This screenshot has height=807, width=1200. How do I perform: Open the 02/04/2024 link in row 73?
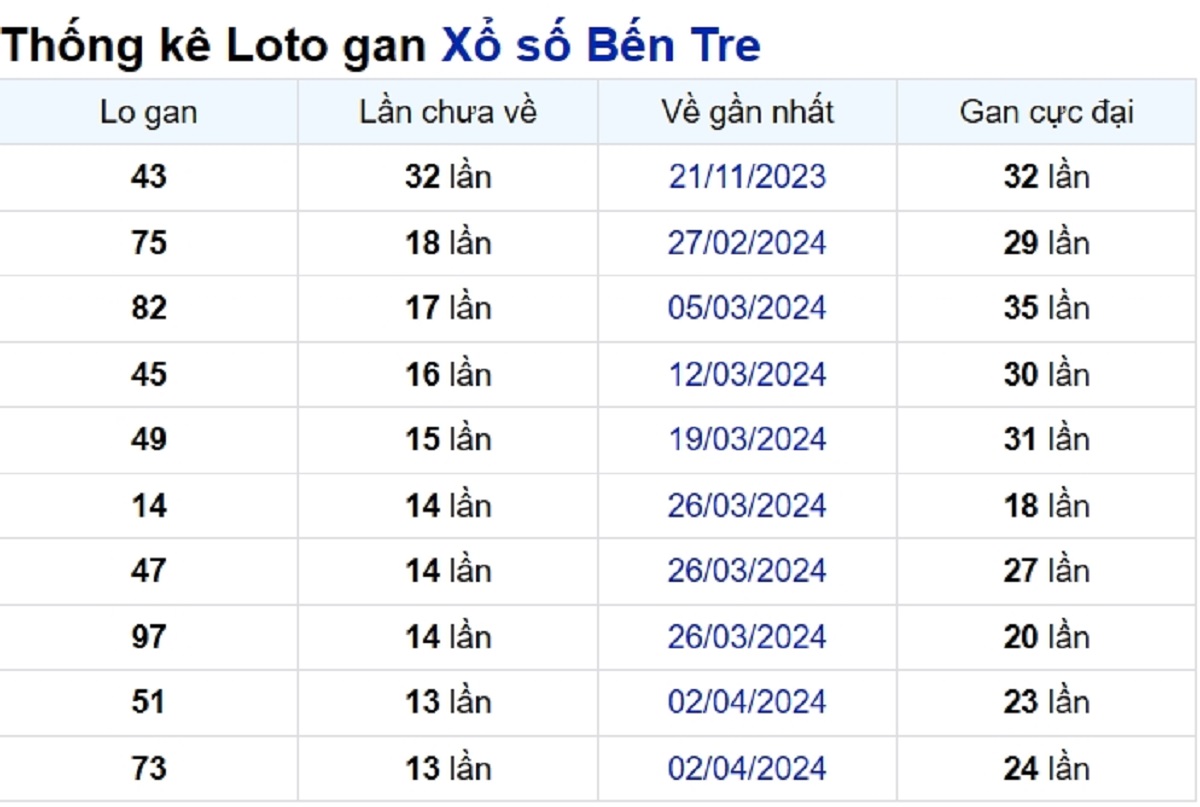tap(747, 769)
